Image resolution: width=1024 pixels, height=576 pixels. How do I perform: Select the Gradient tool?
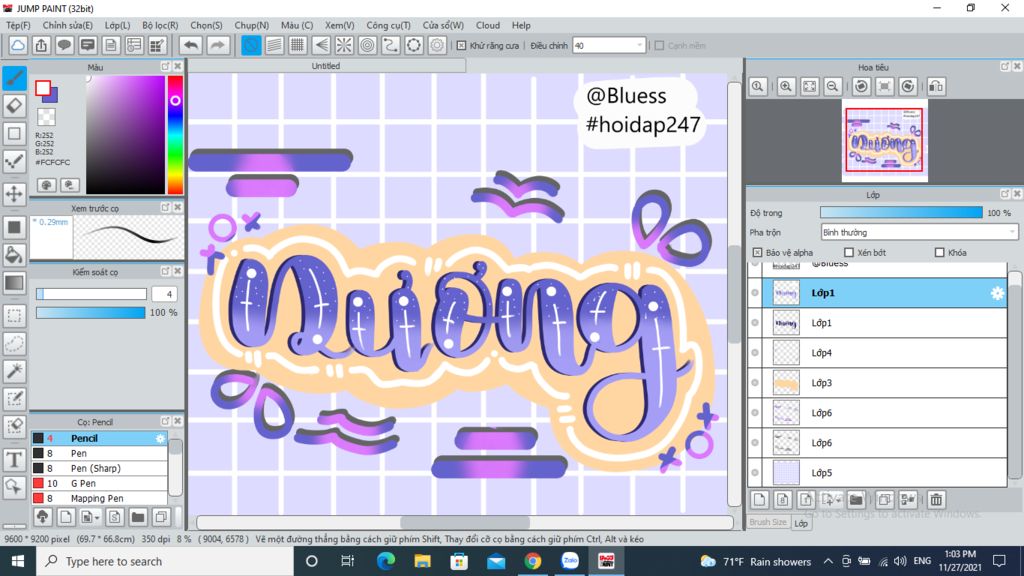pos(14,283)
